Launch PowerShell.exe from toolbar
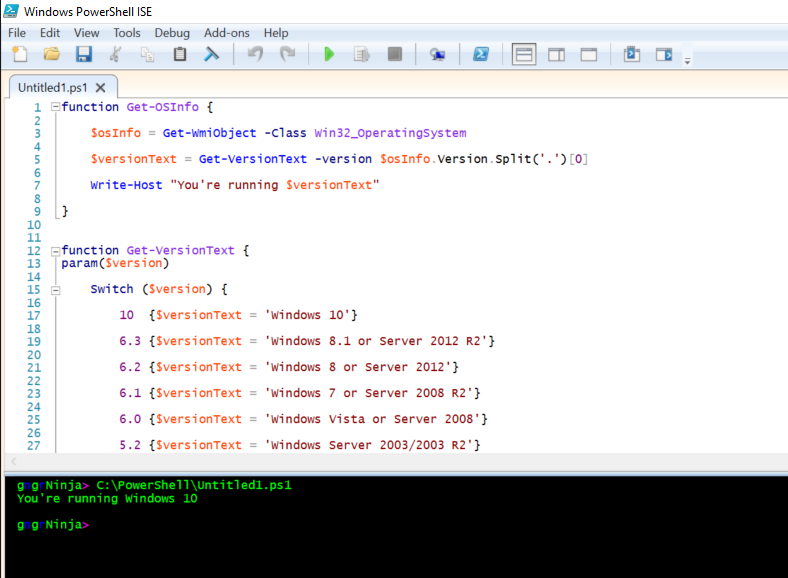Screen dimensions: 788x578 481,54
